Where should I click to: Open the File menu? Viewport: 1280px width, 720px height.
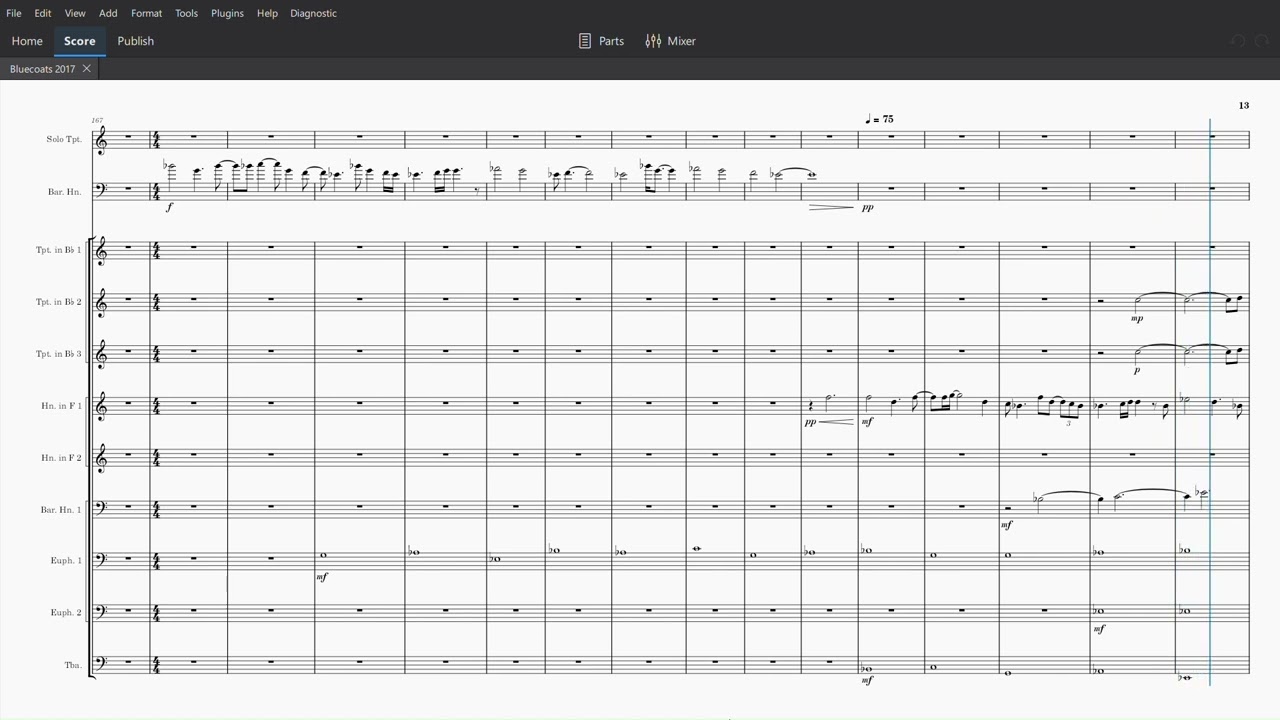click(14, 13)
